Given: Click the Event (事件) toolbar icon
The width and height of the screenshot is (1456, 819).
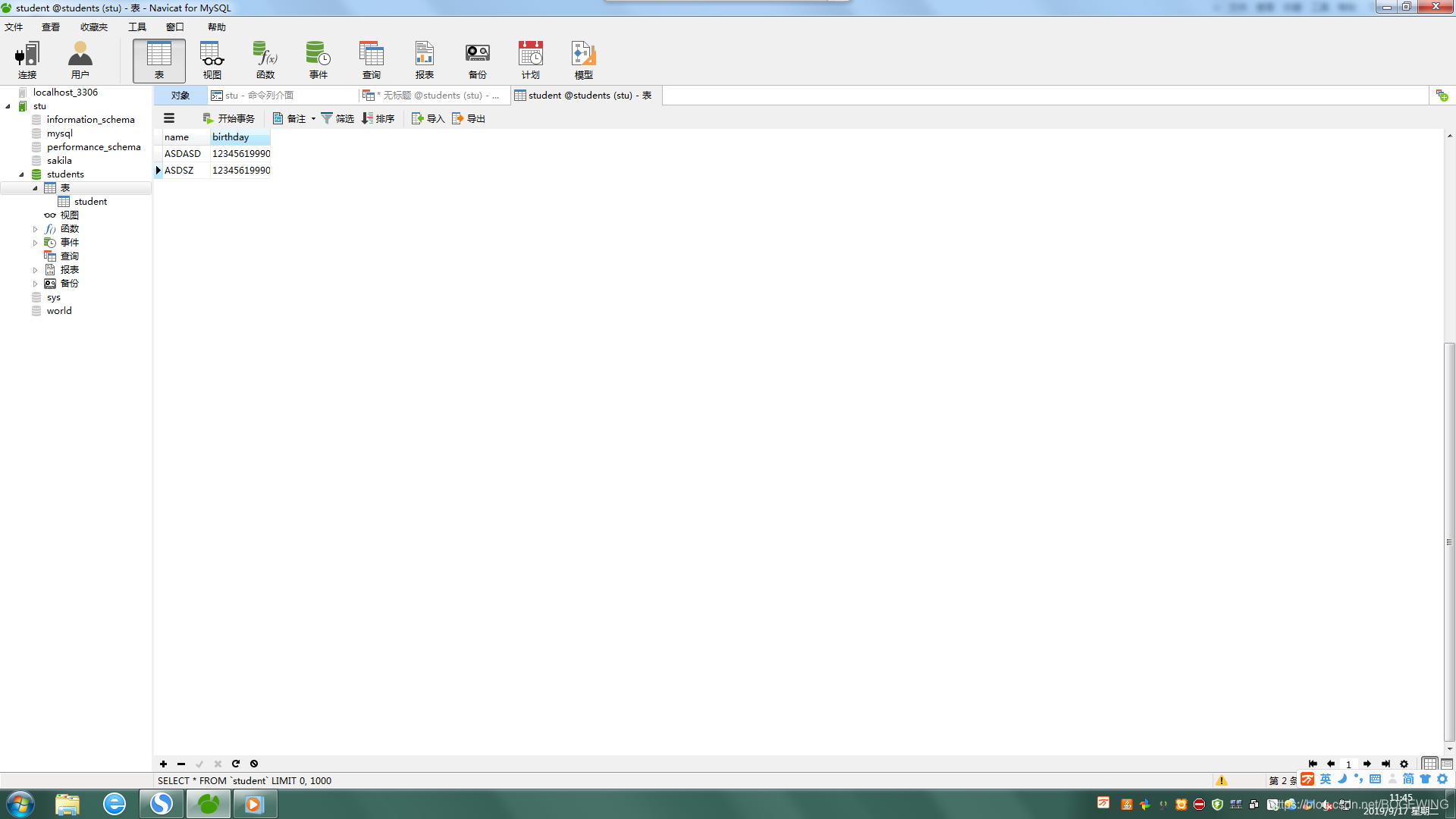Looking at the screenshot, I should point(318,60).
